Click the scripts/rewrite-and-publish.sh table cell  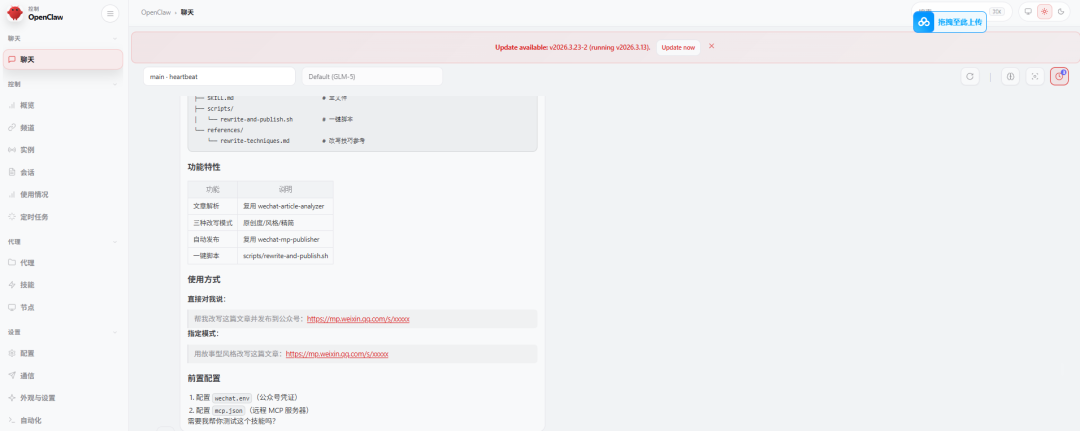click(x=285, y=256)
